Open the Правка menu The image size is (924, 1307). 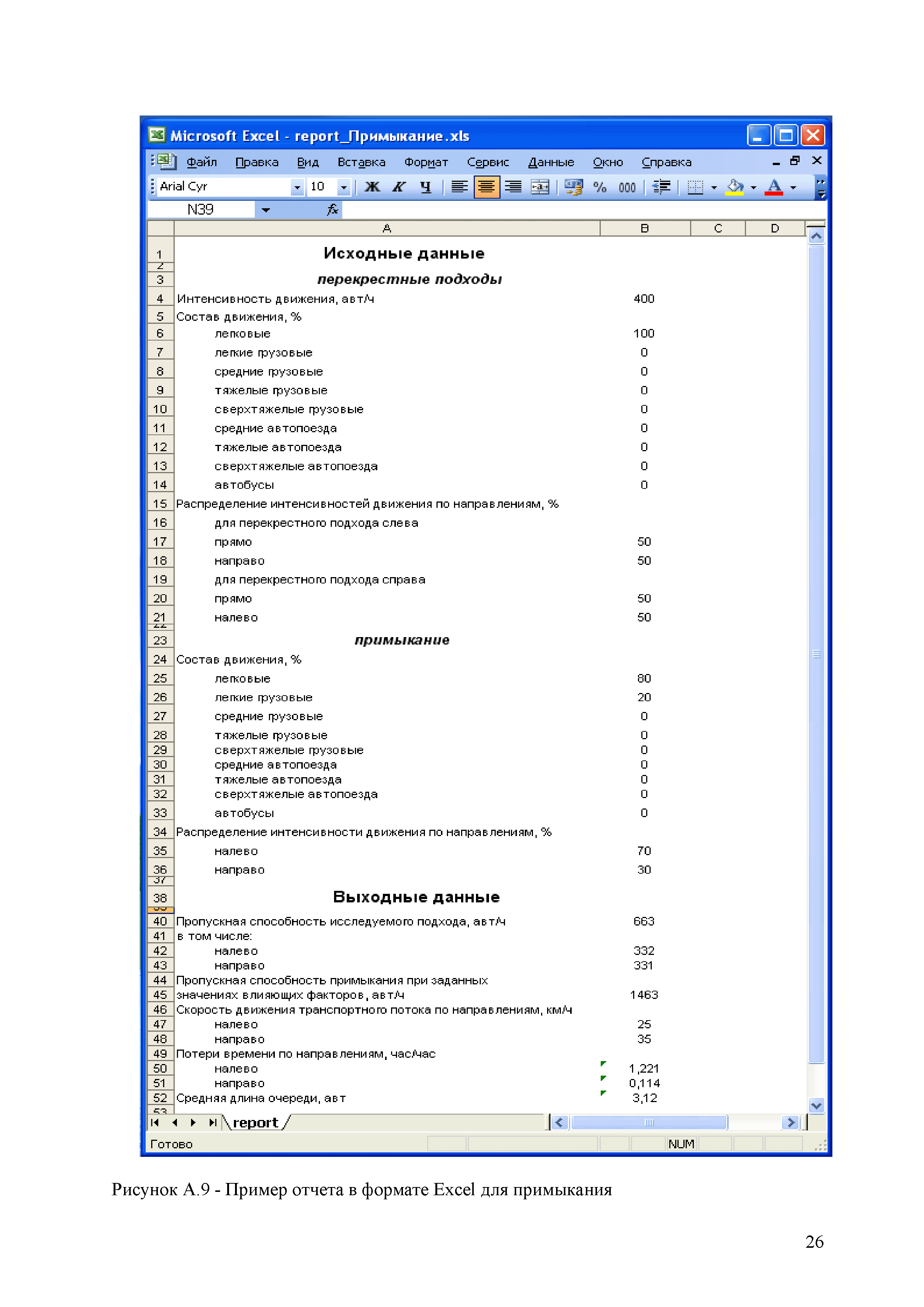click(x=257, y=162)
